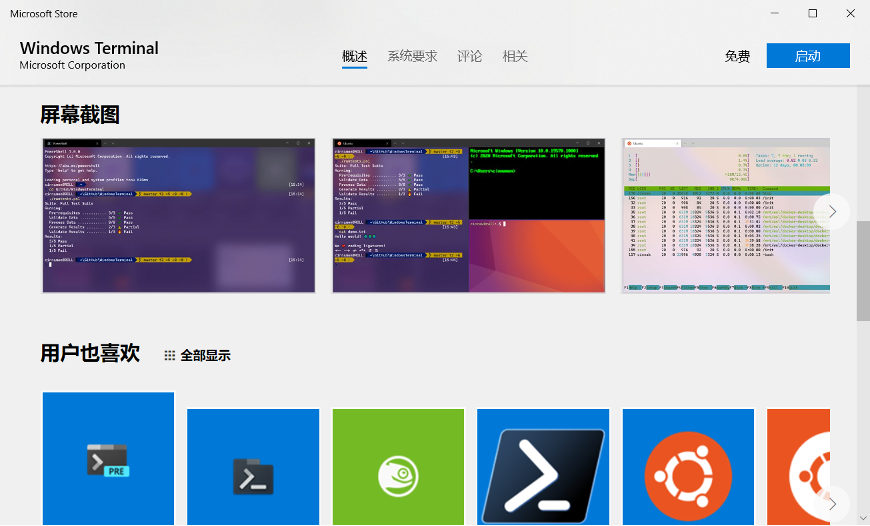Click the scrollbar down arrow
The height and width of the screenshot is (526, 870).
pos(863,519)
